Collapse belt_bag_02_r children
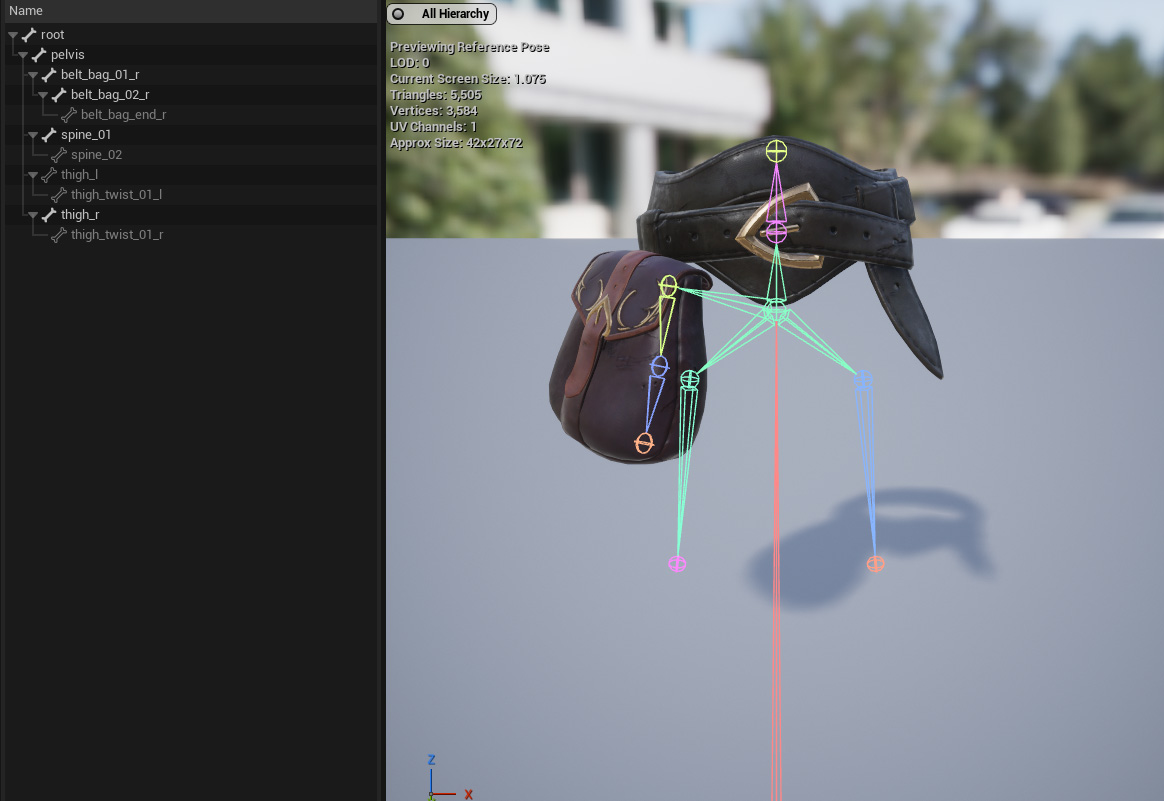1164x801 pixels. [43, 95]
